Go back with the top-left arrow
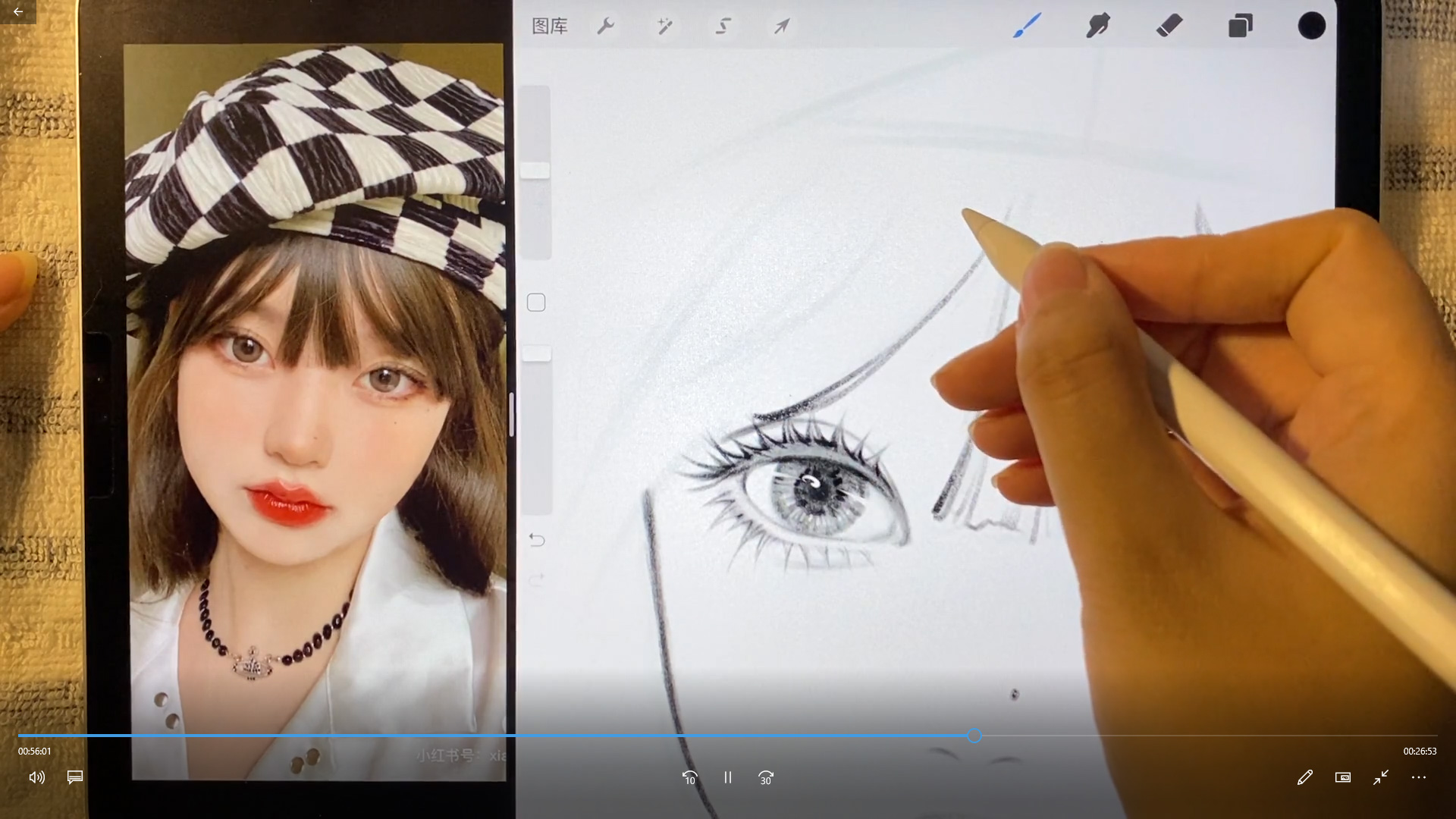The image size is (1456, 819). pyautogui.click(x=17, y=11)
